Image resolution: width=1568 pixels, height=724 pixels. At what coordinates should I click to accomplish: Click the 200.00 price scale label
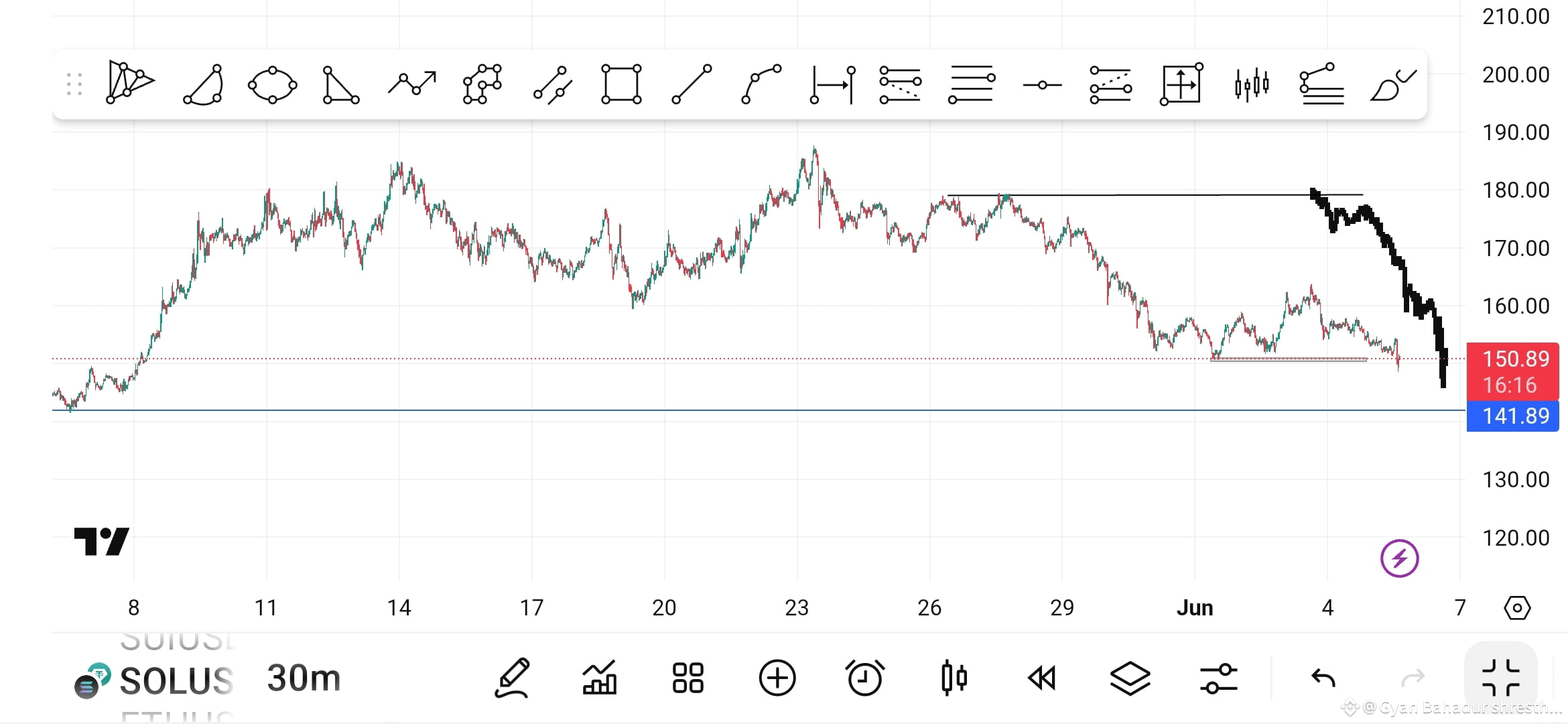click(x=1516, y=74)
